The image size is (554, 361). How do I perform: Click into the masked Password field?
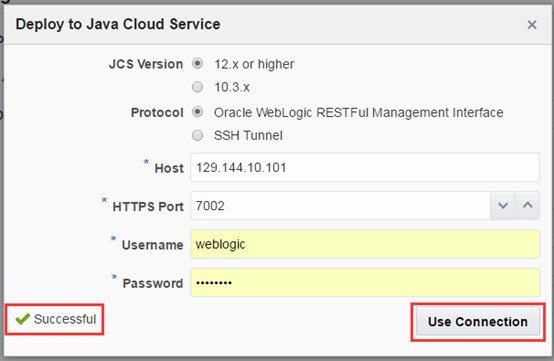coord(365,282)
